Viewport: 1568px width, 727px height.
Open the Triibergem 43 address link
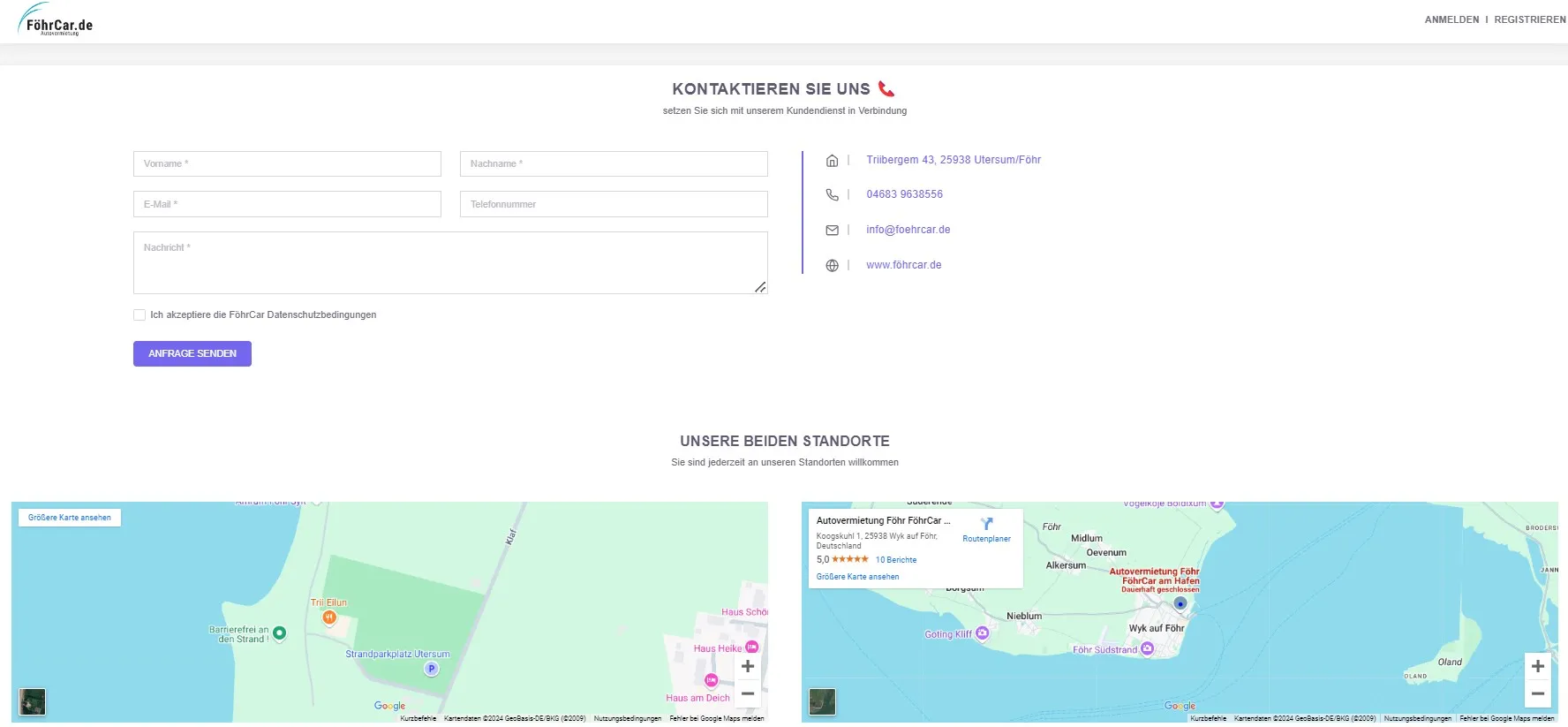pyautogui.click(x=954, y=160)
